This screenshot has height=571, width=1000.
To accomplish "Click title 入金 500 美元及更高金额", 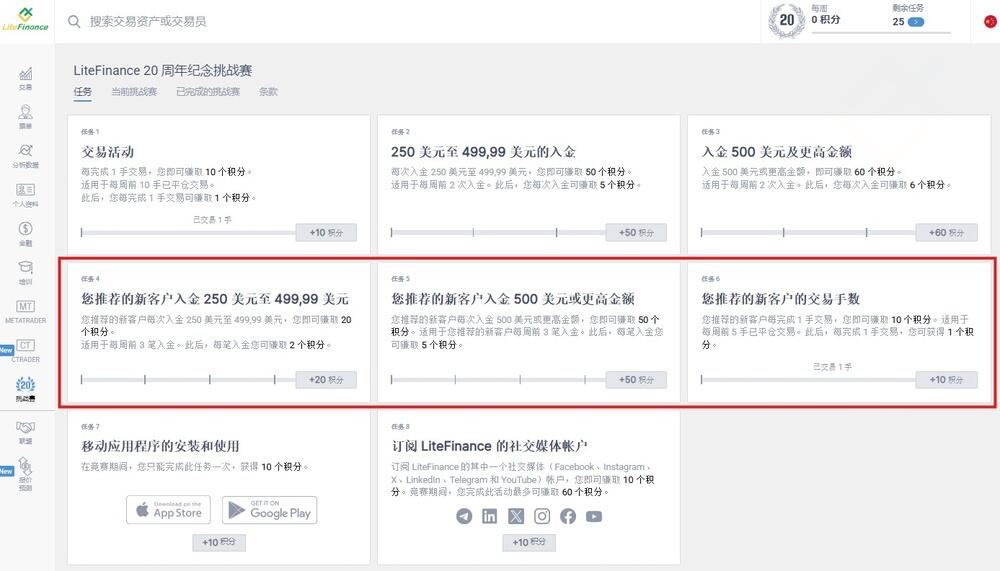I will (776, 152).
